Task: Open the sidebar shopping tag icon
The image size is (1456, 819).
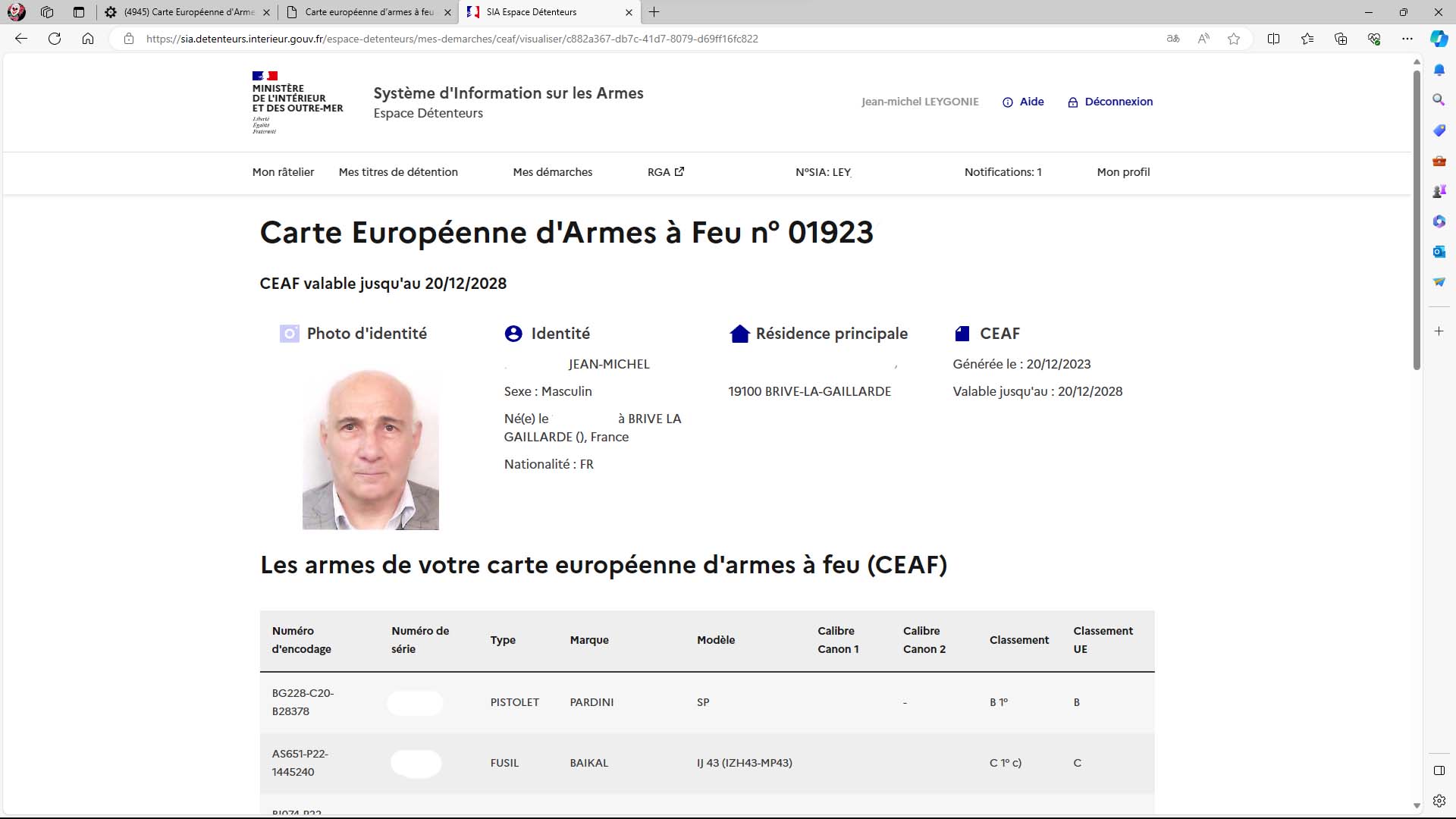Action: 1439,130
